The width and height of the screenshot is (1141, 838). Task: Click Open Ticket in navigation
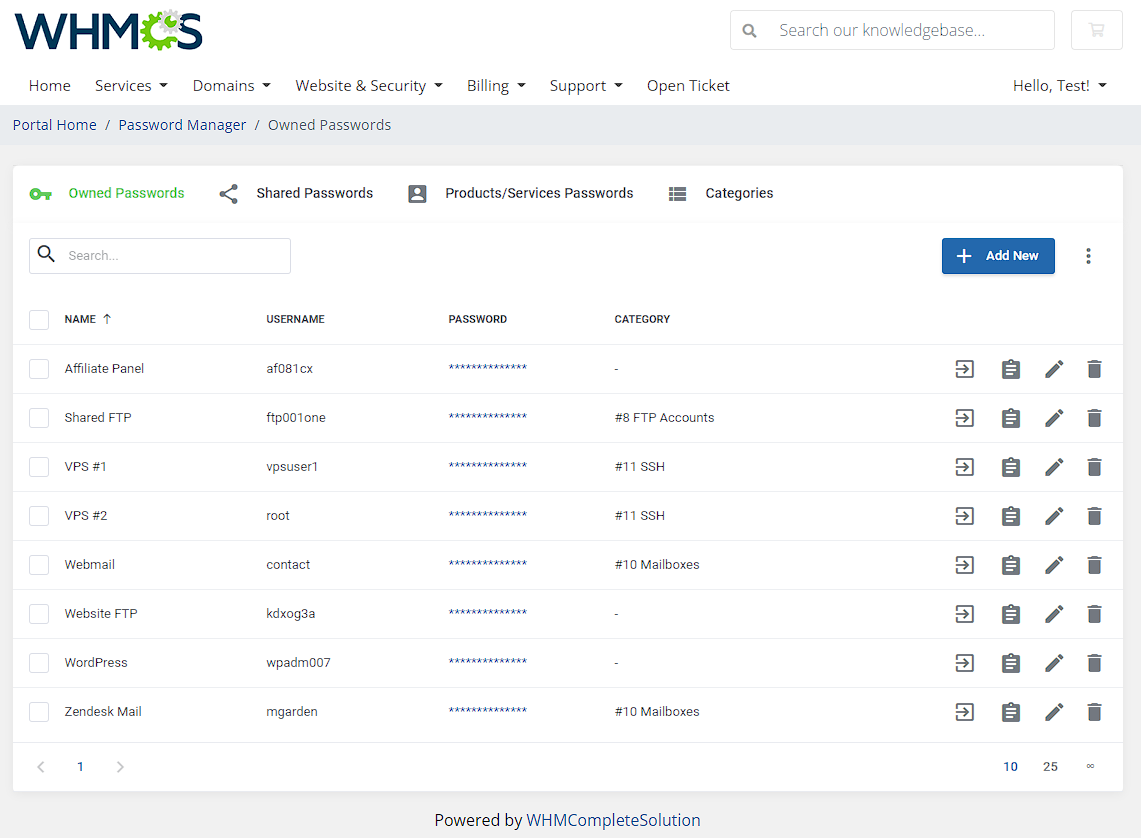pos(688,86)
